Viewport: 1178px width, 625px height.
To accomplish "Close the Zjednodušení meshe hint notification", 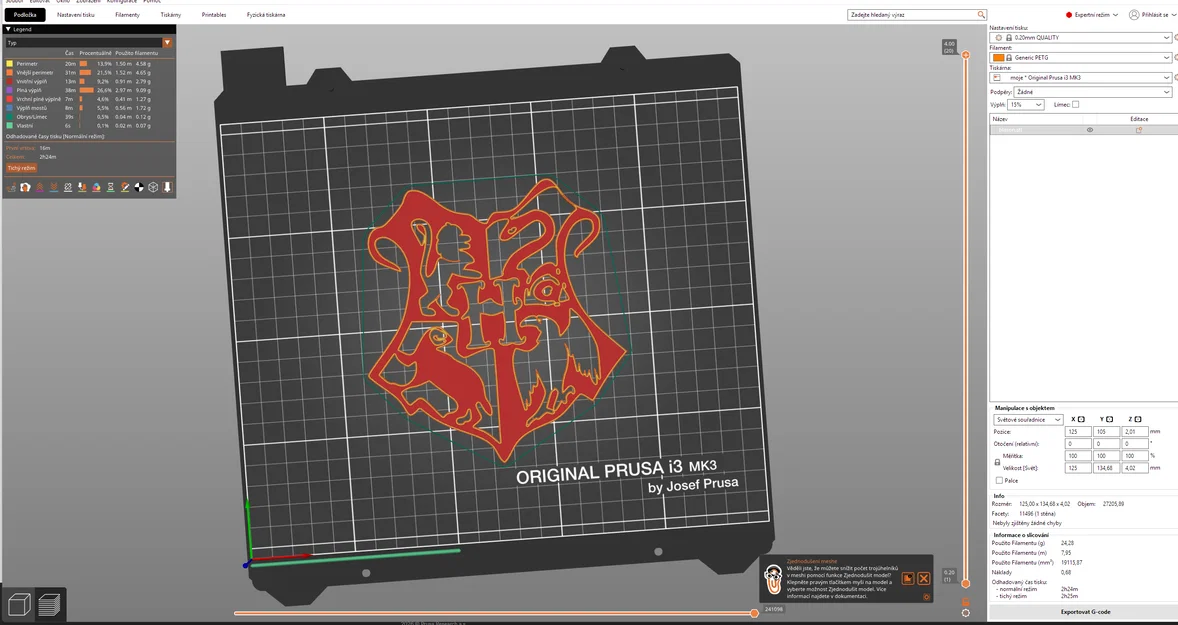I will 924,578.
